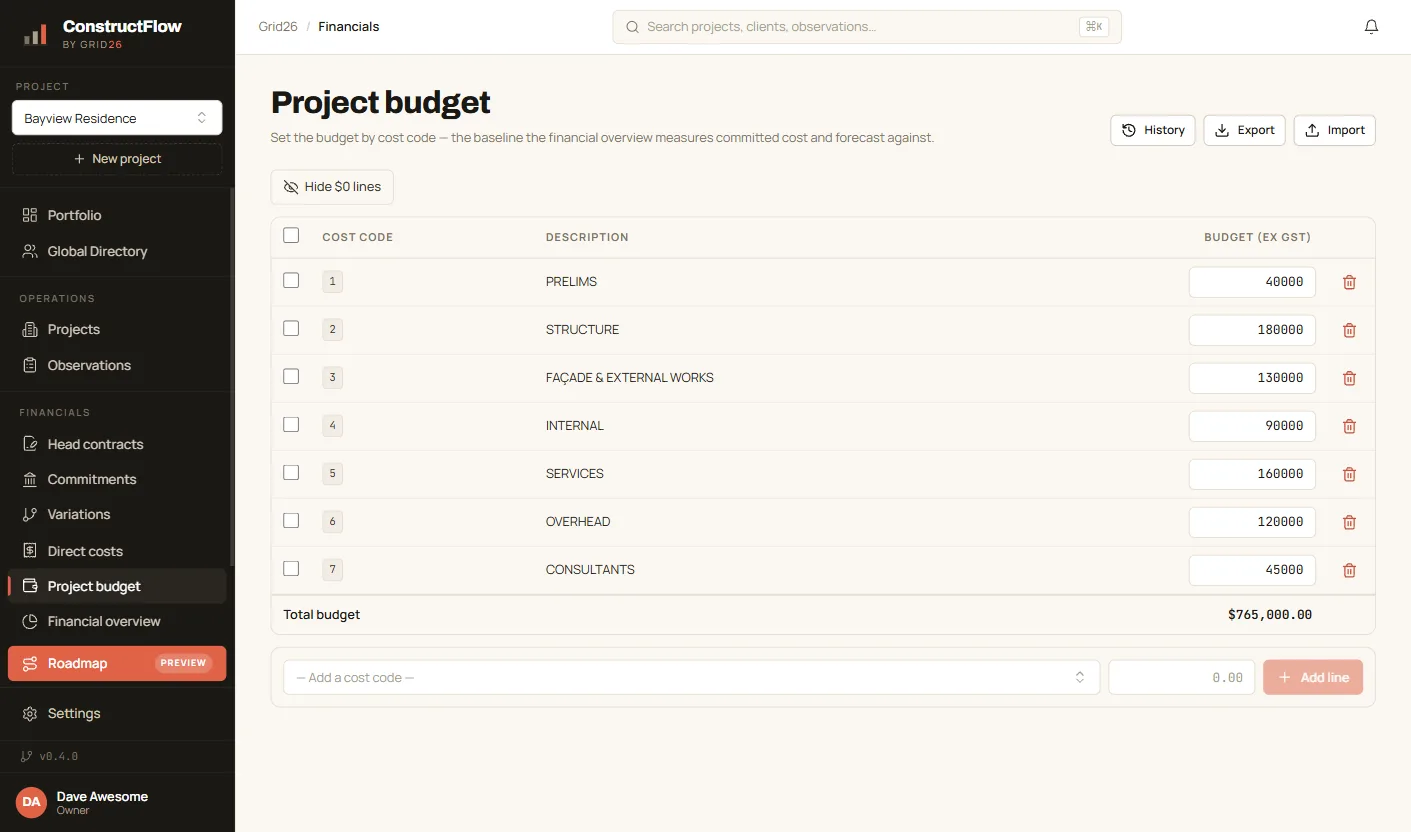The width and height of the screenshot is (1411, 832).
Task: Click the DA user avatar
Action: (x=31, y=802)
